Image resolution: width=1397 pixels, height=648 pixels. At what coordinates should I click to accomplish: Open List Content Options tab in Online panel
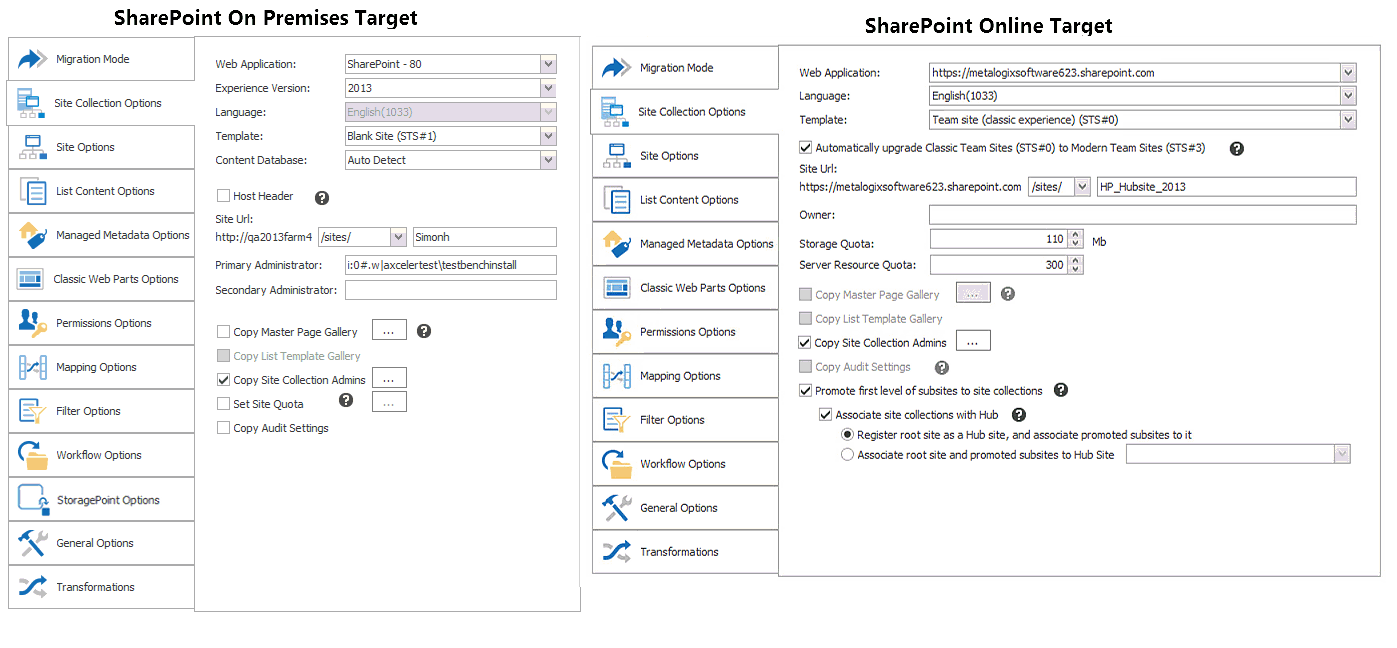pyautogui.click(x=685, y=200)
